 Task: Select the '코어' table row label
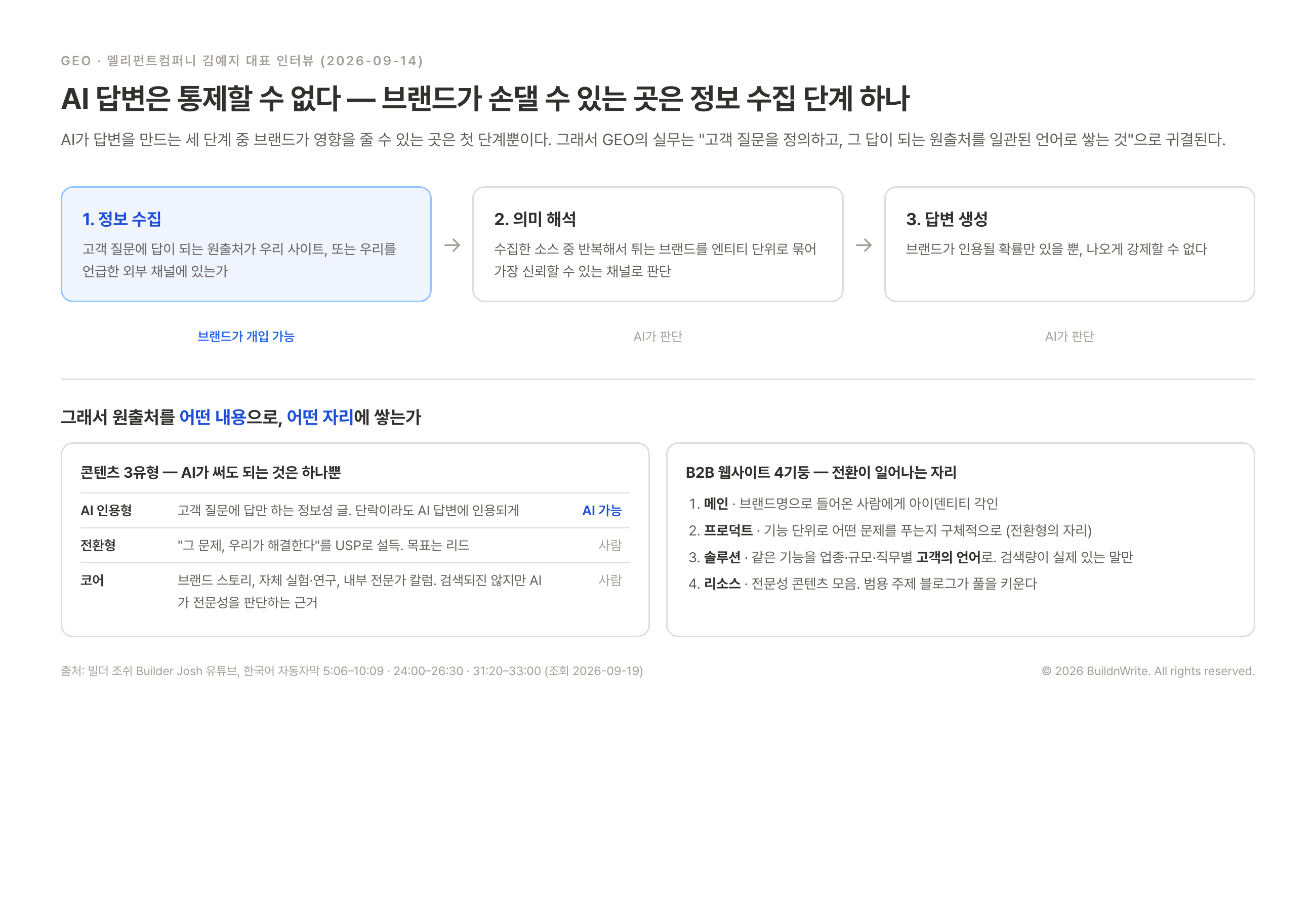click(92, 580)
